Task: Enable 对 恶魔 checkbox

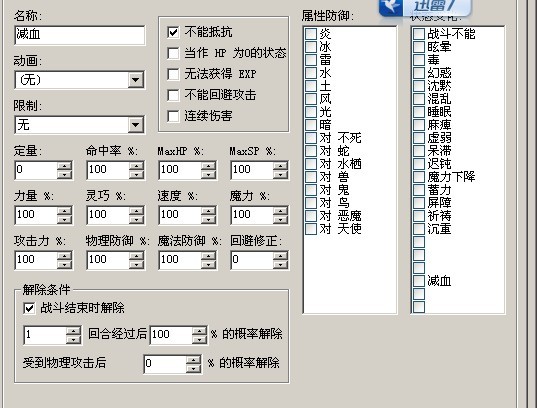Action: [311, 216]
